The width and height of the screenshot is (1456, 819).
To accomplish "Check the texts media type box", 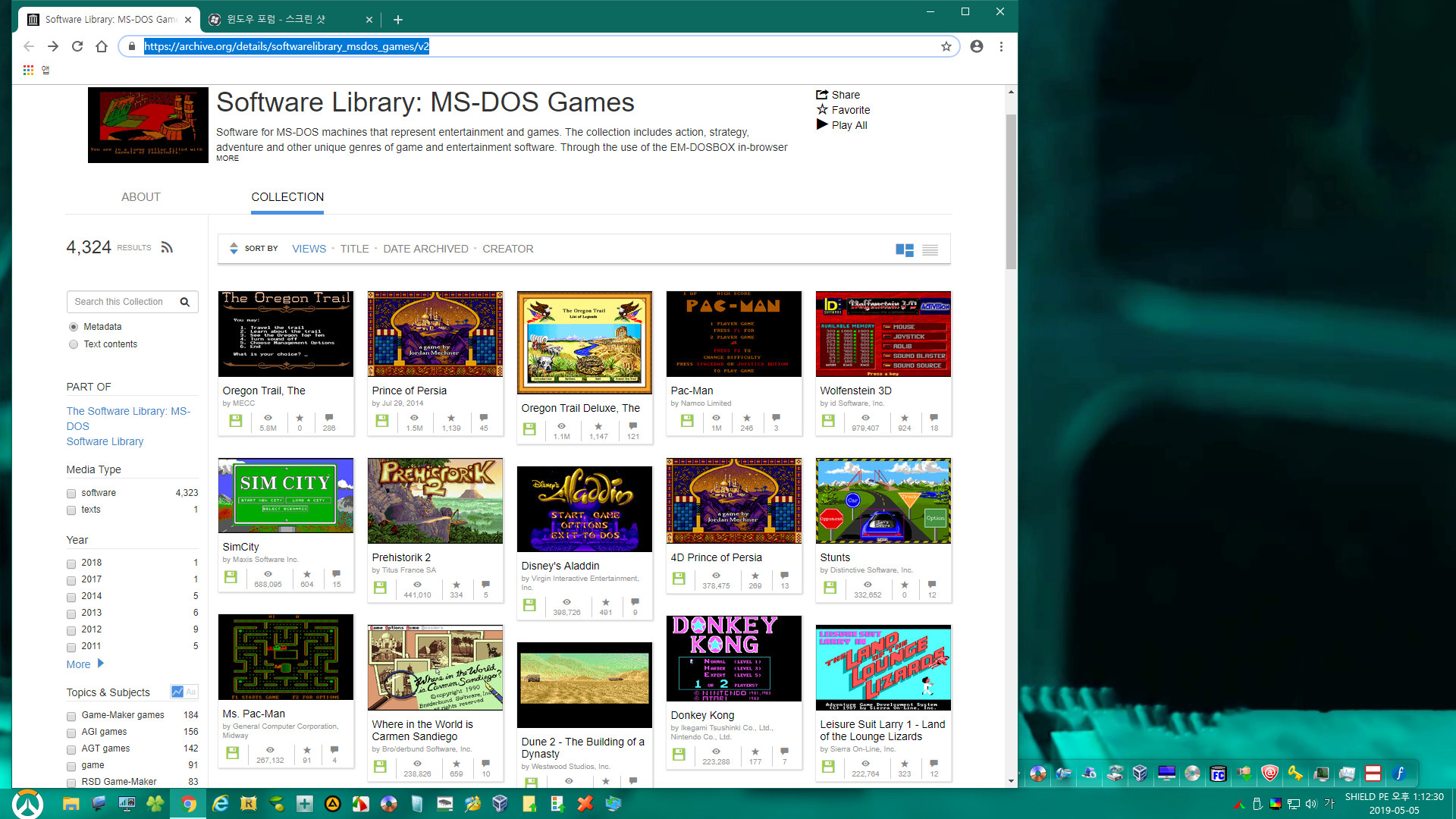I will pyautogui.click(x=71, y=510).
